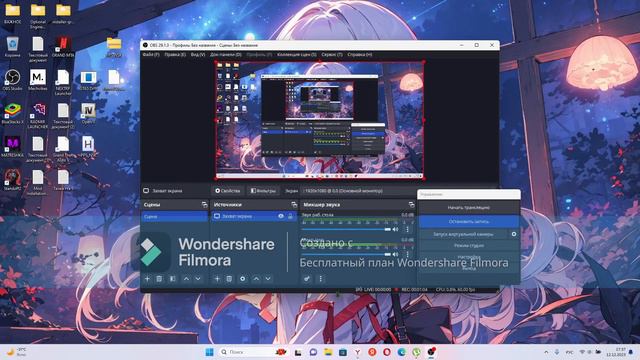
Task: Click the OBS icon in the taskbar
Action: [431, 352]
